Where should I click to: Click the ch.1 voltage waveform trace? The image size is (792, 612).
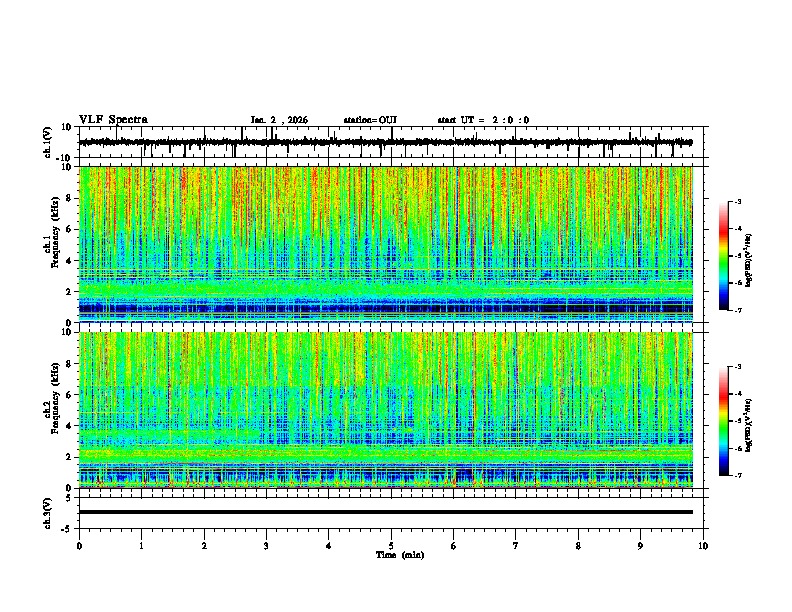(x=385, y=142)
